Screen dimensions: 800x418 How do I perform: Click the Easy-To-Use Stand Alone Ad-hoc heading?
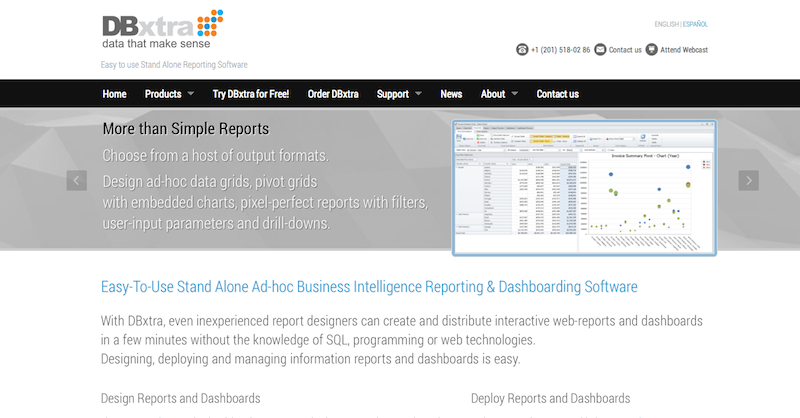tap(369, 286)
